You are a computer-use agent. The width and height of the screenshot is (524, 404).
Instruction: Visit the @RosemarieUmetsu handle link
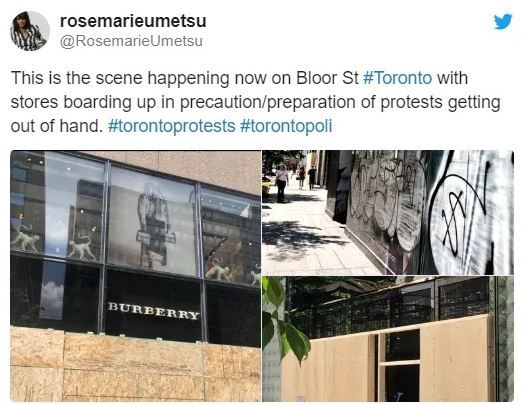(x=131, y=41)
